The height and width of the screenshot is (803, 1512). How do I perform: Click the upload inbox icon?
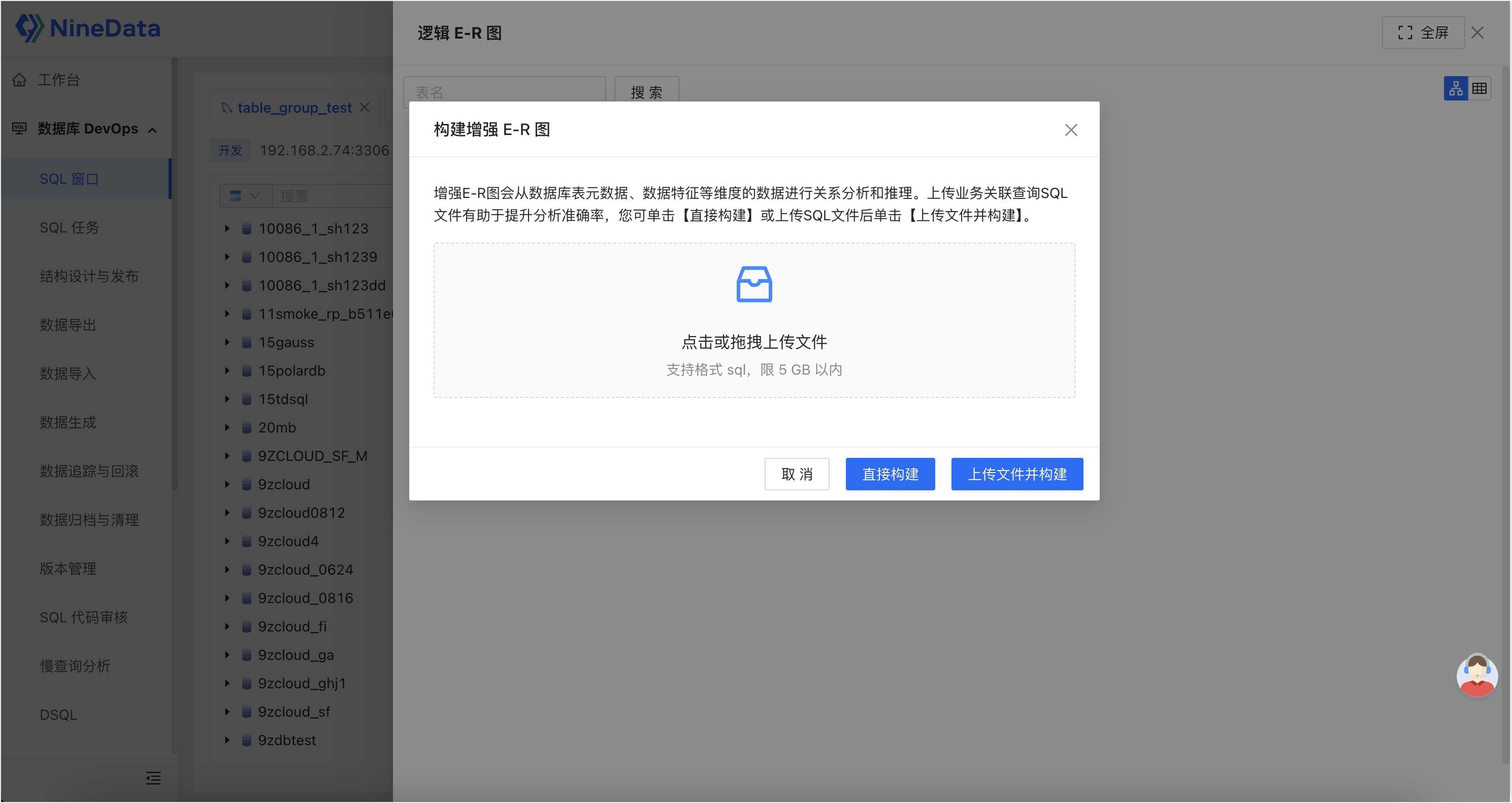click(x=754, y=284)
